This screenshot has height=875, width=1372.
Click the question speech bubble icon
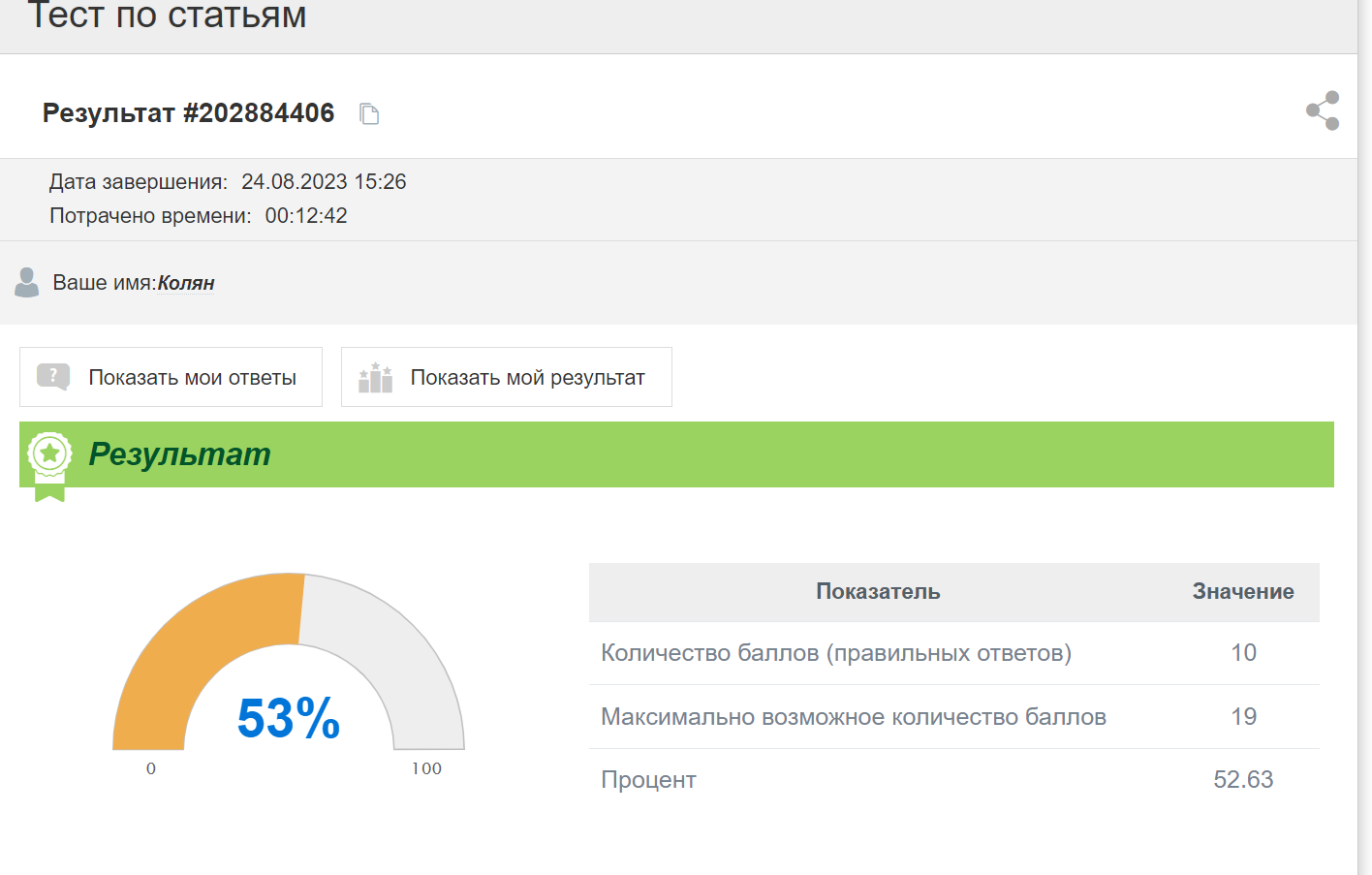point(52,377)
